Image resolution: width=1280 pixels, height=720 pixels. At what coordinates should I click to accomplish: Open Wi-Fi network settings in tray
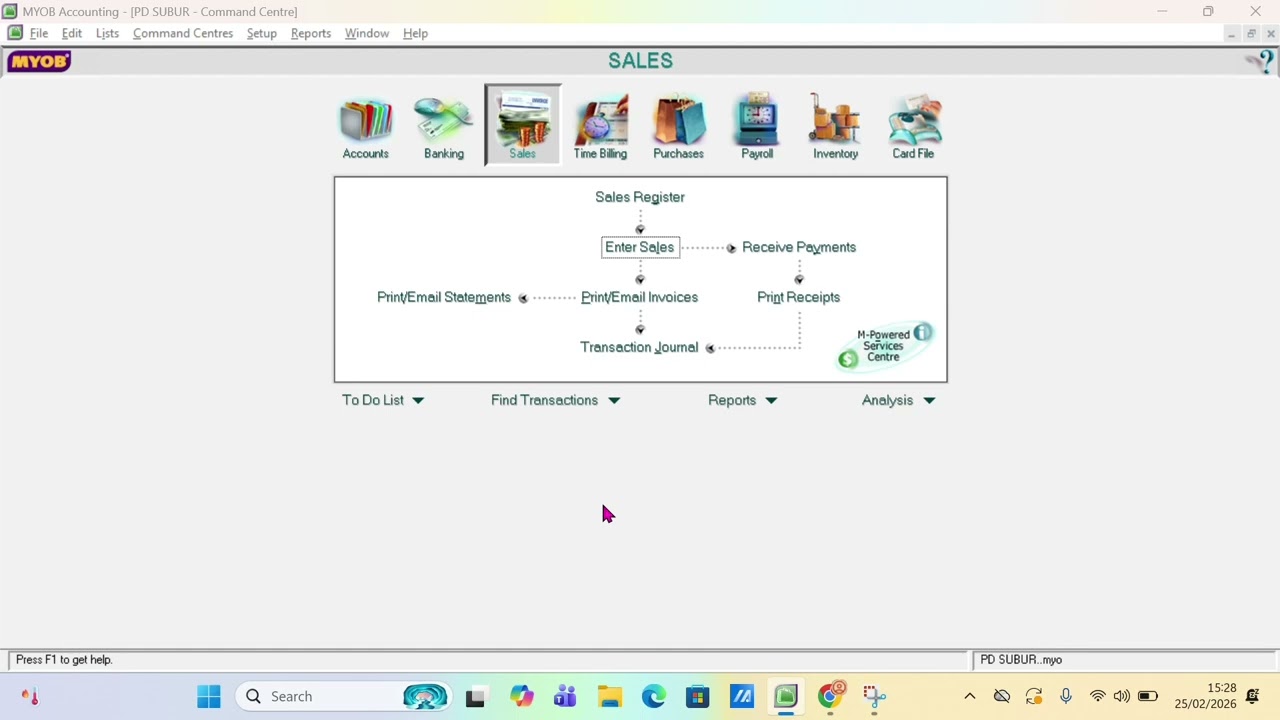(1098, 696)
